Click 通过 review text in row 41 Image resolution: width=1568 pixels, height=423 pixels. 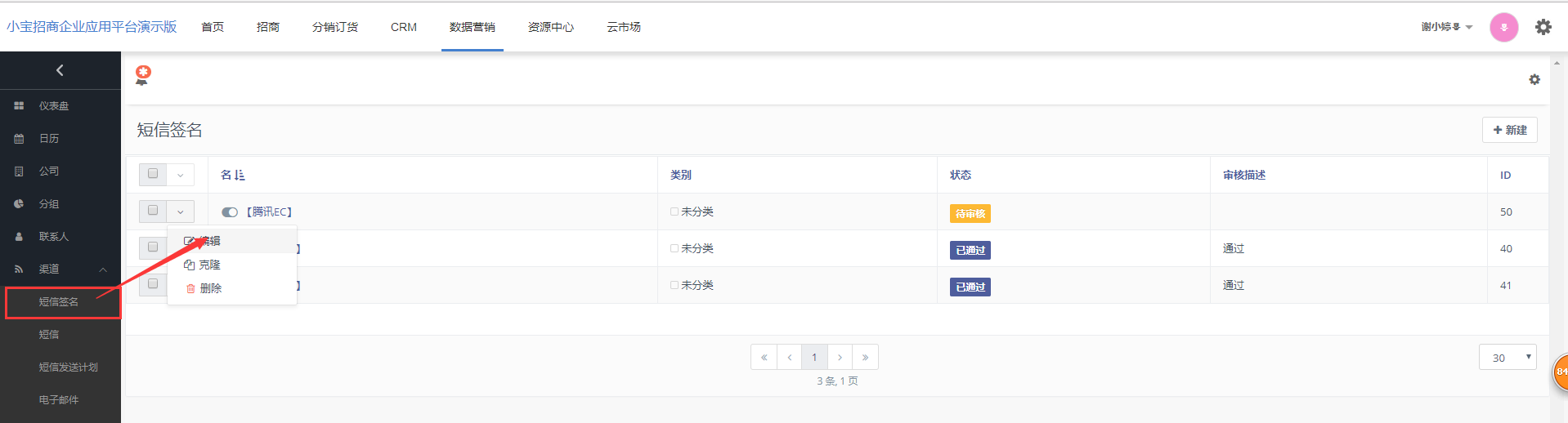(1234, 285)
